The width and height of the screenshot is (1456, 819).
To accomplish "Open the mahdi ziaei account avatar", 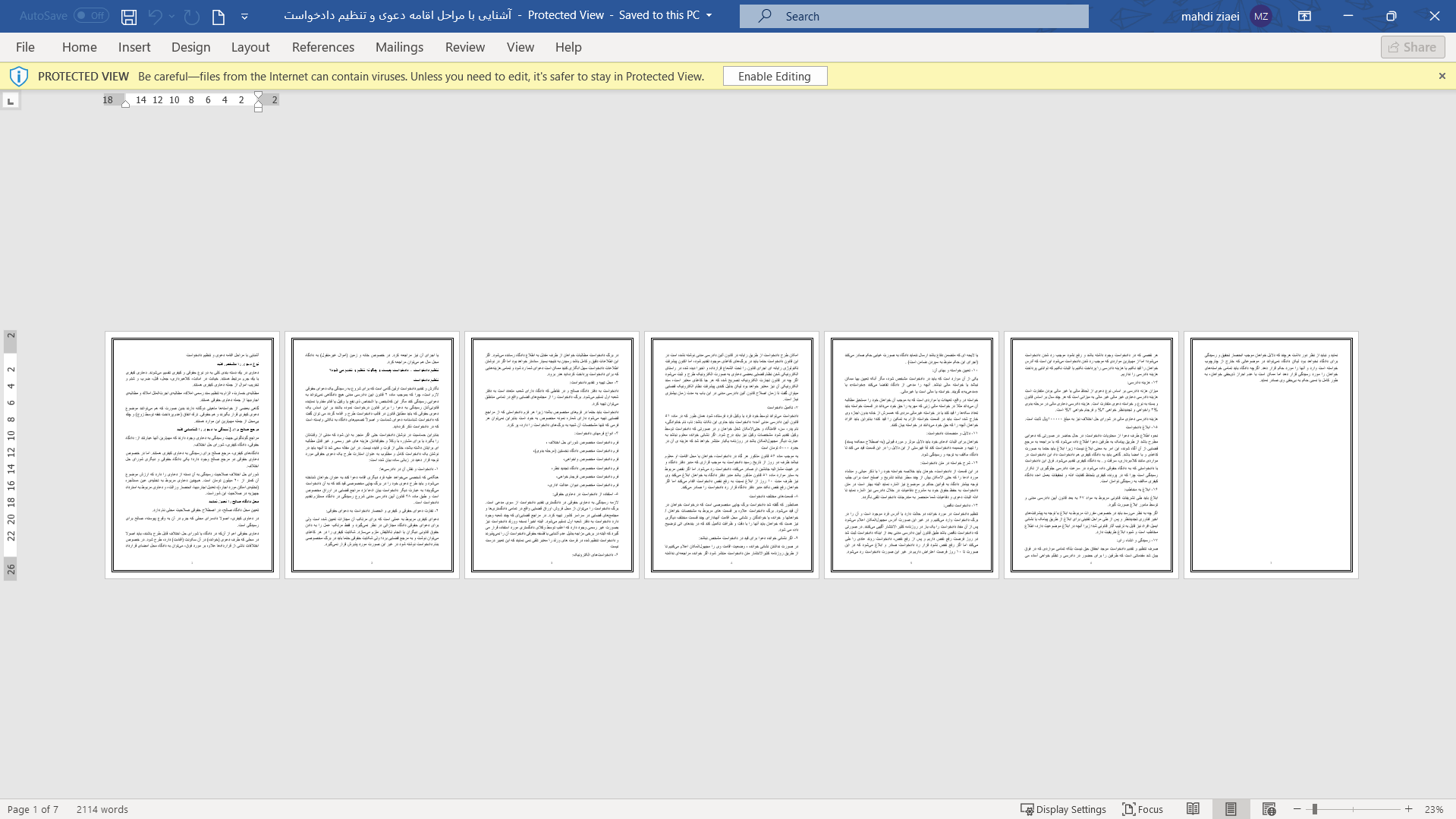I will coord(1261,16).
